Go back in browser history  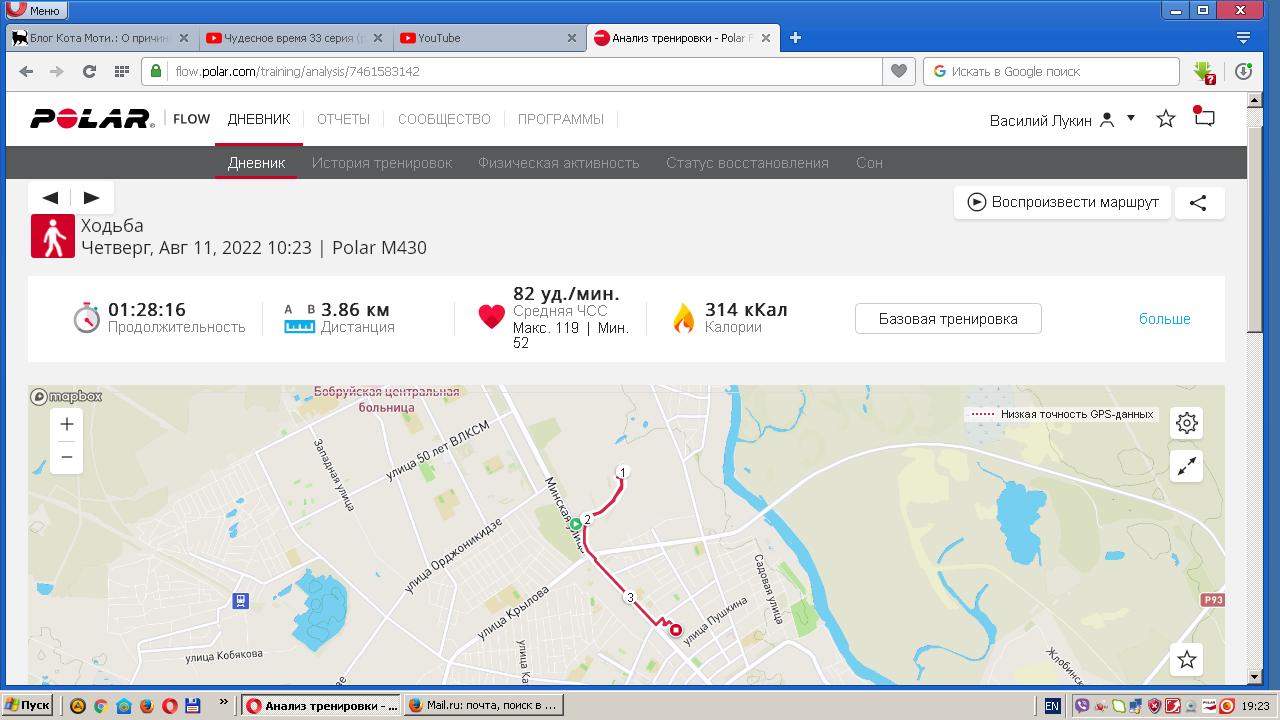(26, 71)
